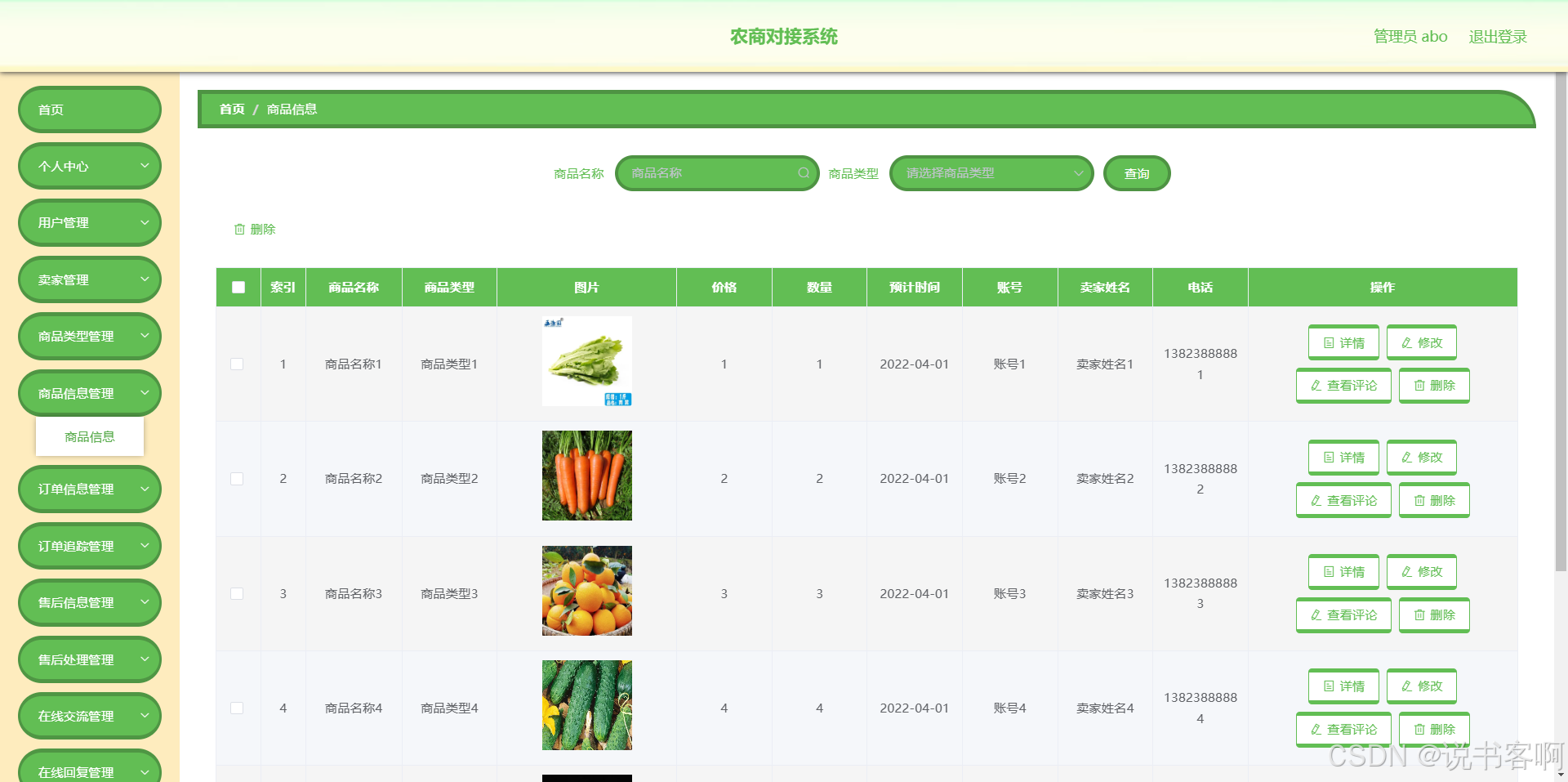
Task: Expand the 订单信息管理 sidebar menu
Action: [90, 489]
